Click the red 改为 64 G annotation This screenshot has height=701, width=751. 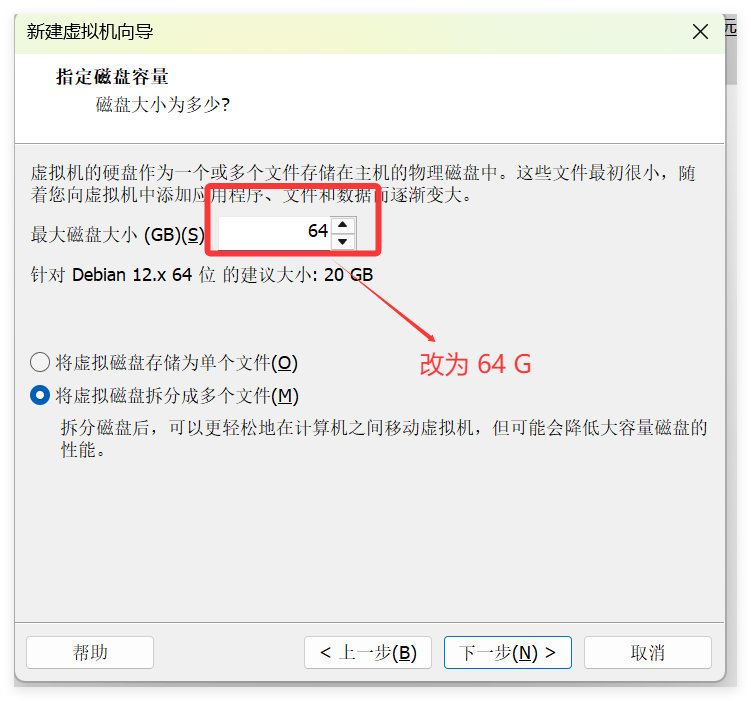coord(476,364)
